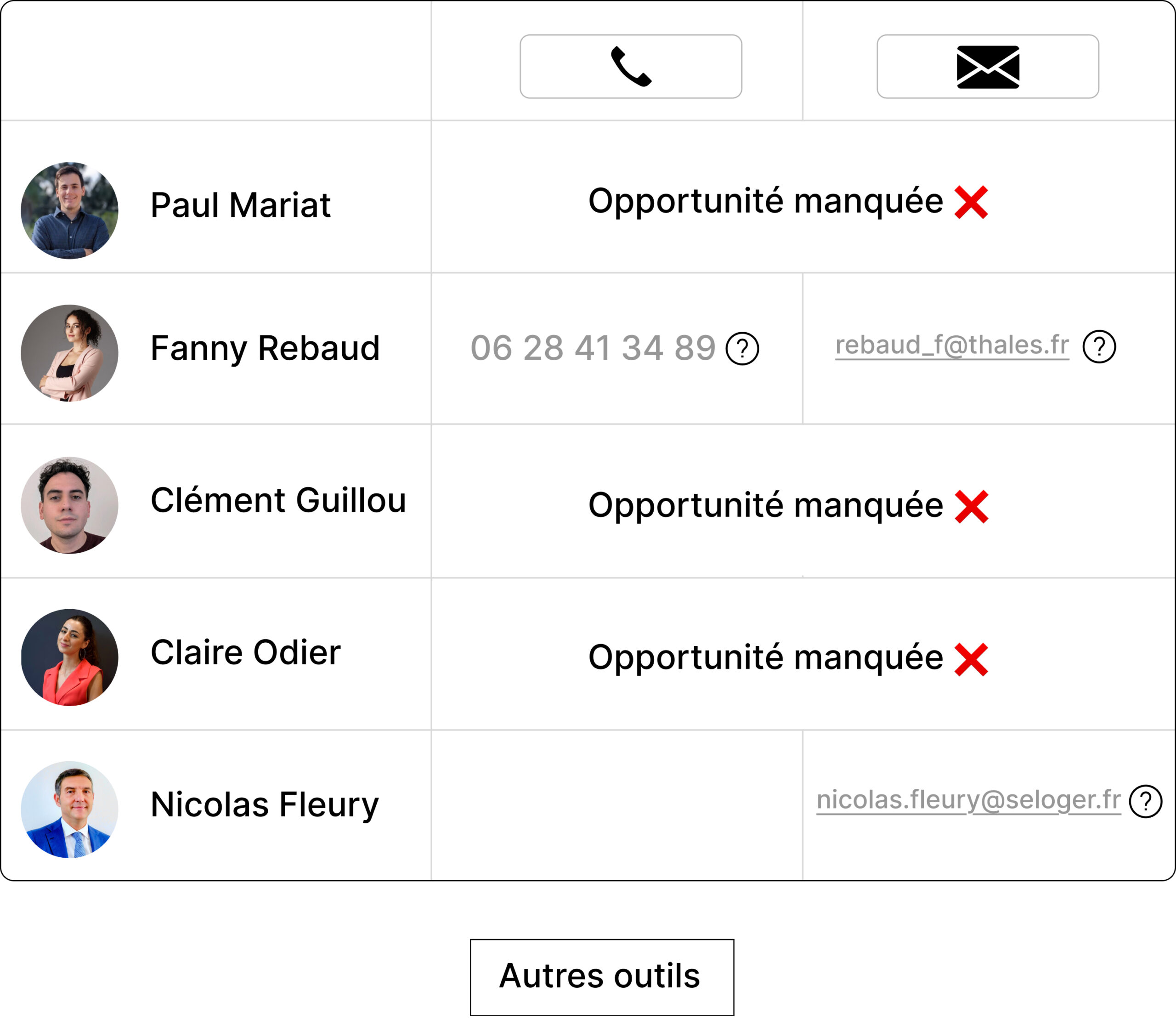Click help icon next to rebaud_f@thales.fr

(x=1099, y=346)
